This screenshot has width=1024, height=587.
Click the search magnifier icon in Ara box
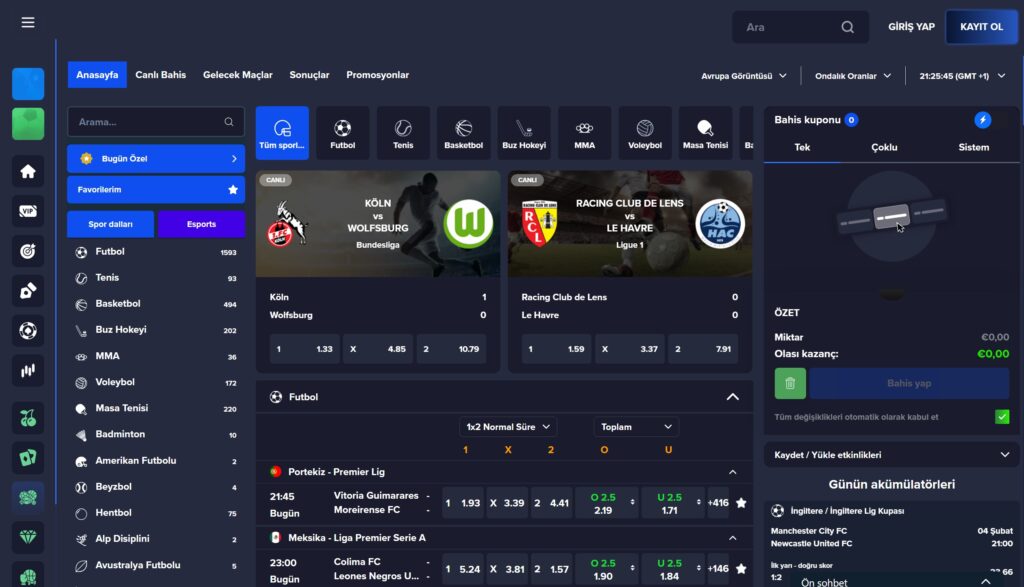[x=847, y=27]
